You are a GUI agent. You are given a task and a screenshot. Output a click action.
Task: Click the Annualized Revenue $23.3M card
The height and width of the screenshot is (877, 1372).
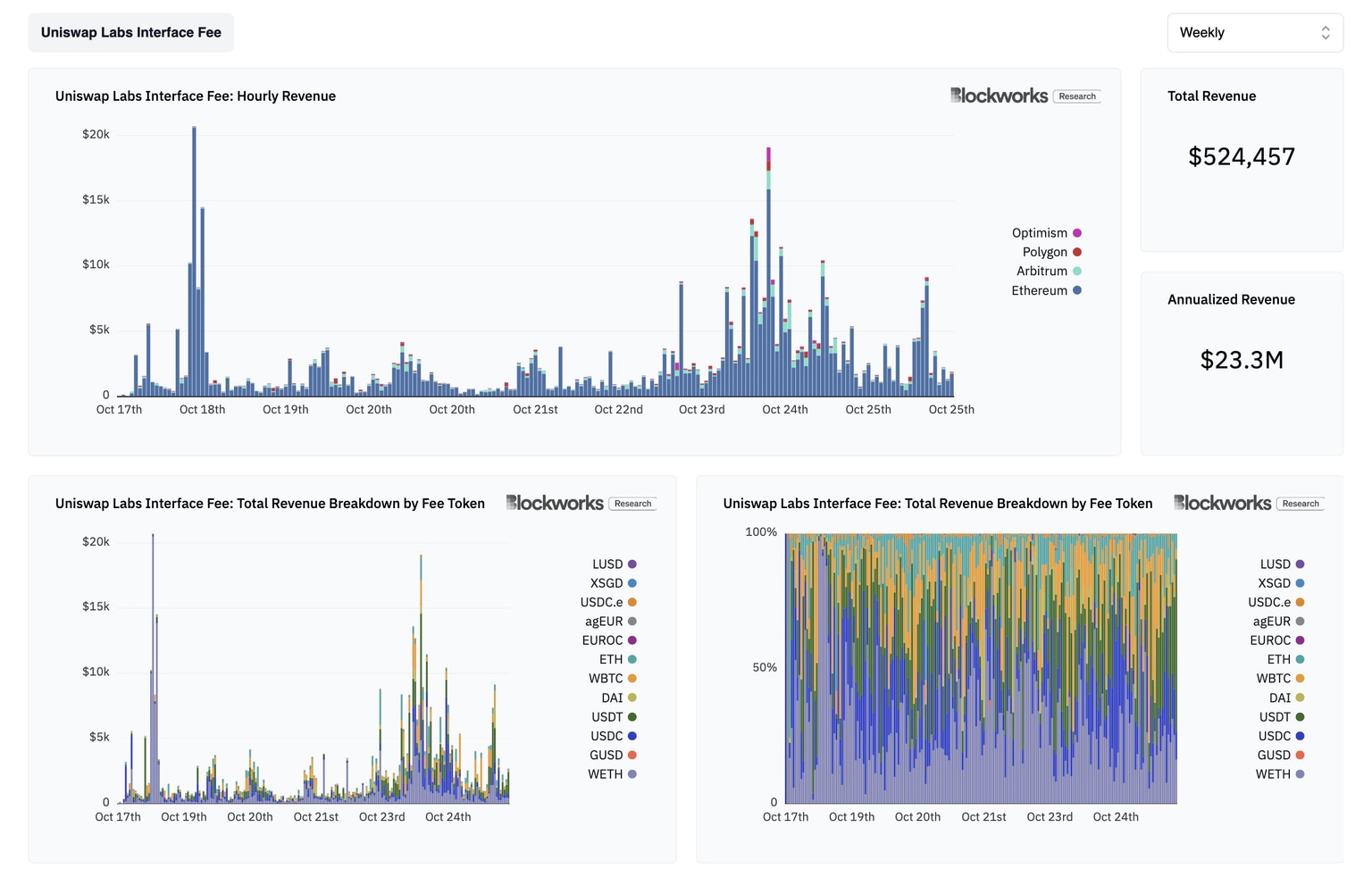1242,363
